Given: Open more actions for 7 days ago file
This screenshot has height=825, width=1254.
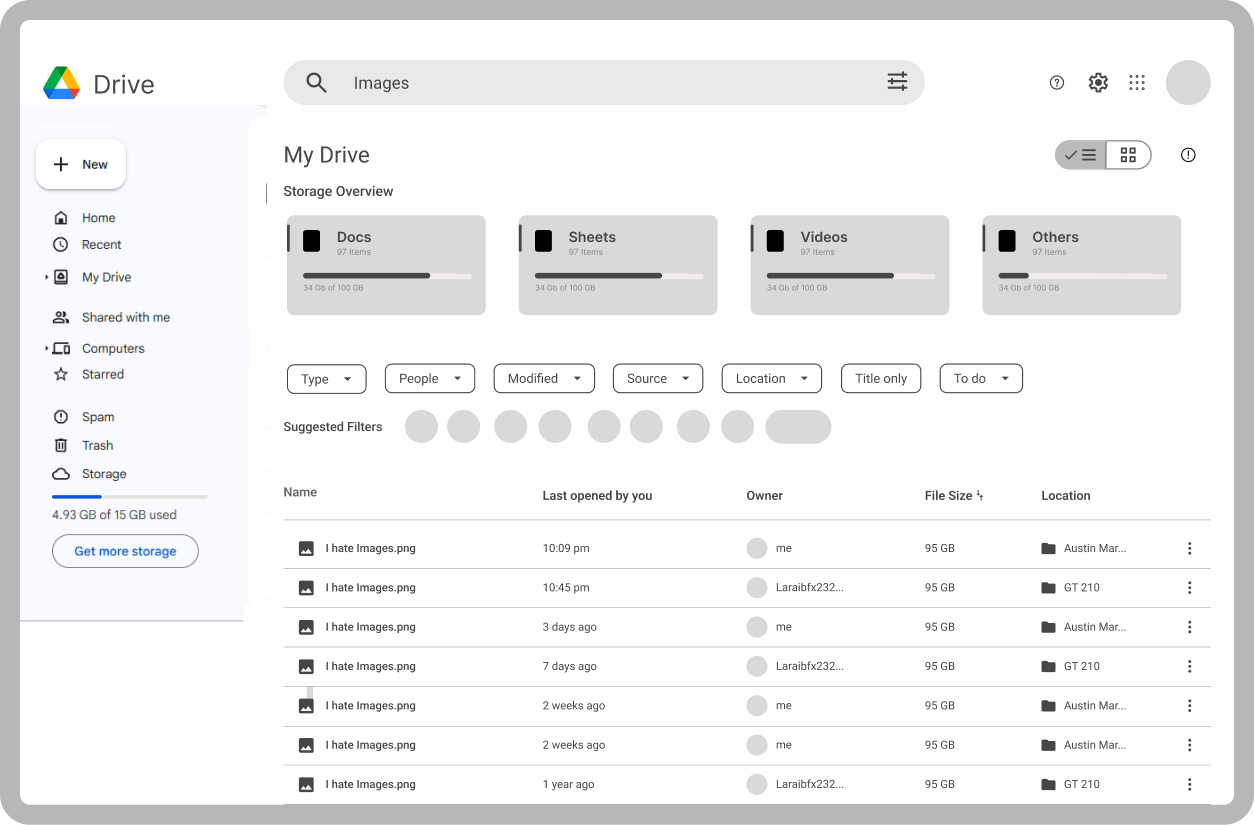Looking at the screenshot, I should (1189, 666).
